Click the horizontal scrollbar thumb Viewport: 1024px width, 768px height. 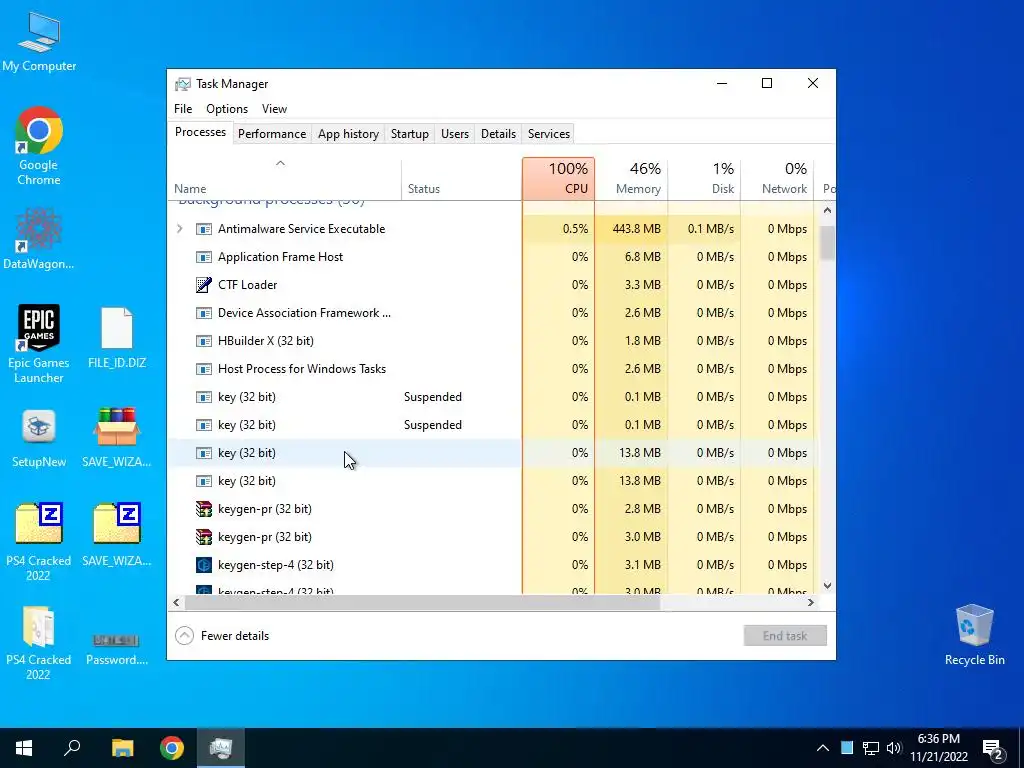pos(423,602)
